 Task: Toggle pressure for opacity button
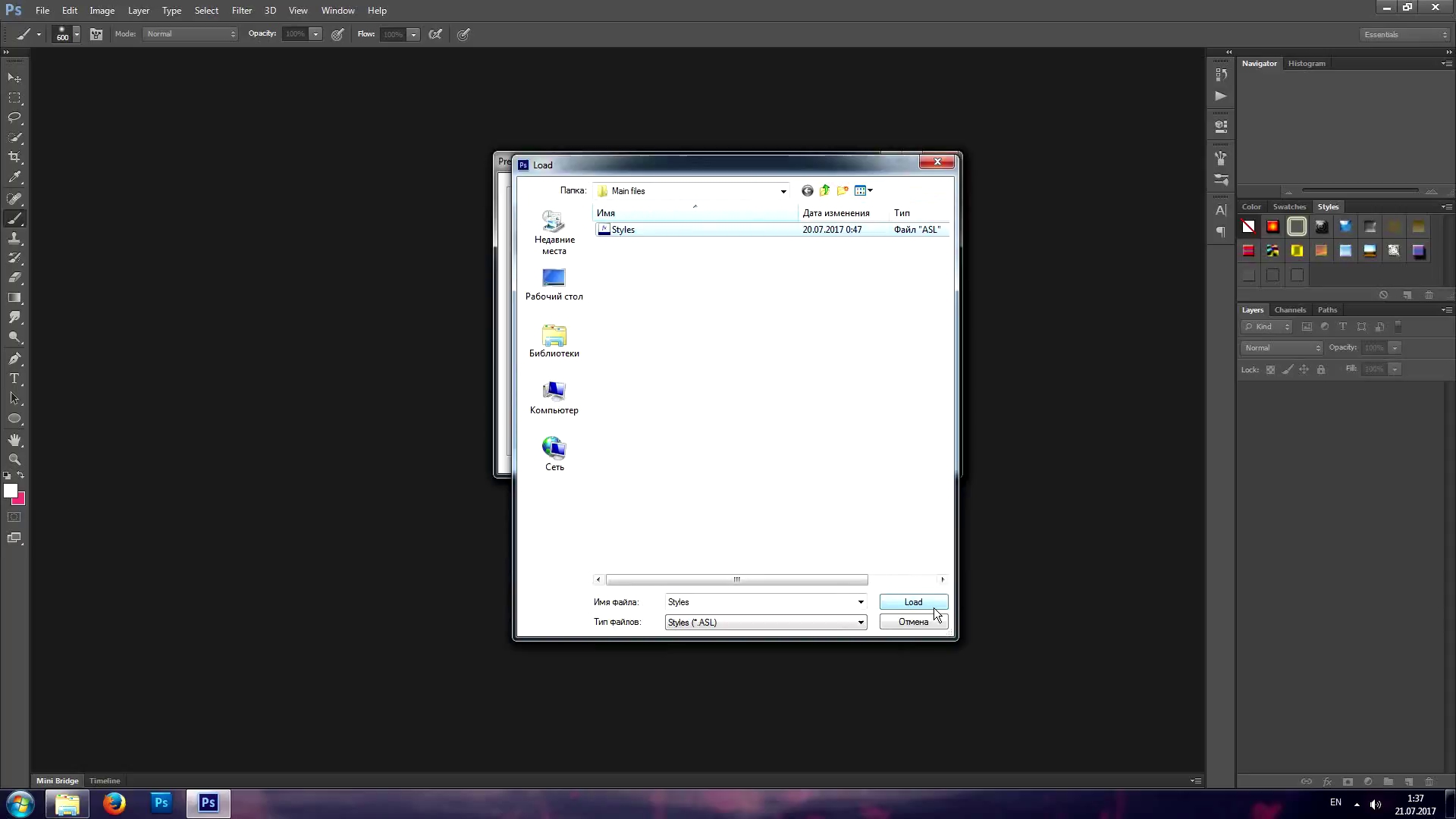(338, 34)
